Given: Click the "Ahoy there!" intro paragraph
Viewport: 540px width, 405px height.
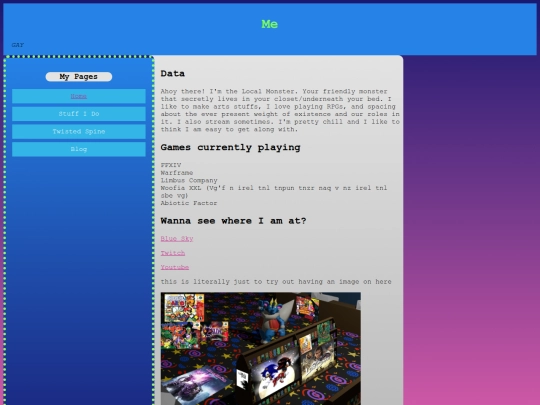Looking at the screenshot, I should coord(280,110).
